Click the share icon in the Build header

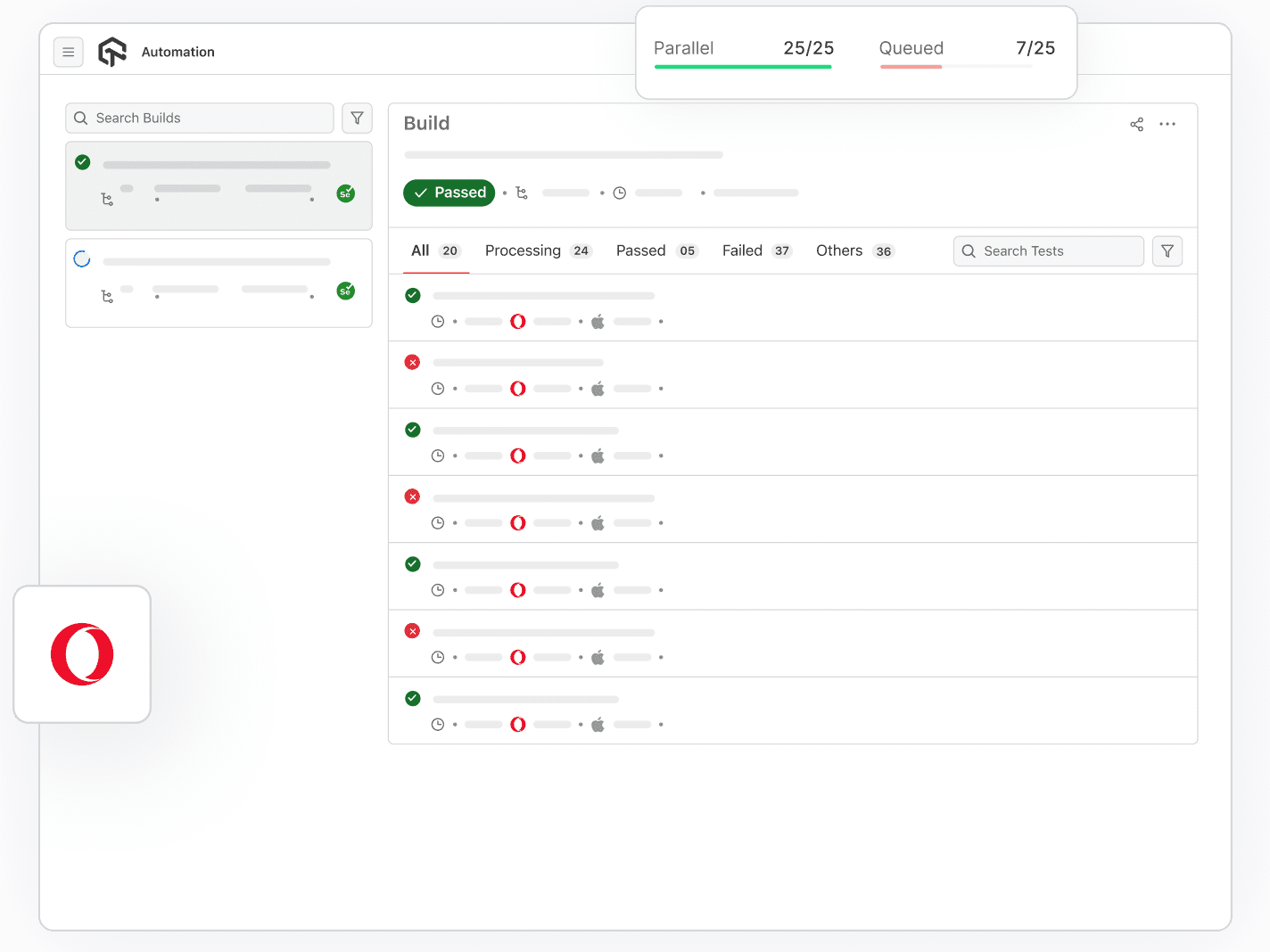tap(1136, 124)
